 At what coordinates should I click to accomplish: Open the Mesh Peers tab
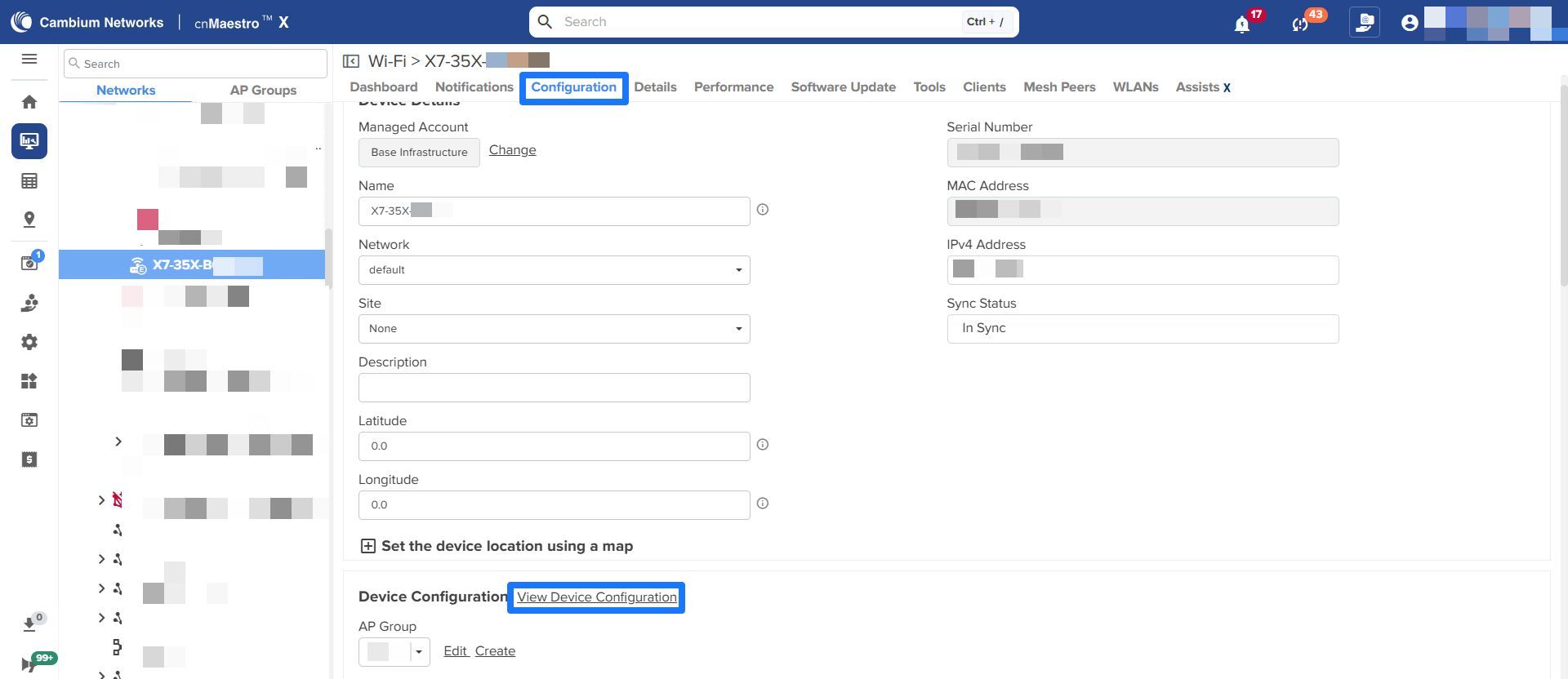(1059, 87)
